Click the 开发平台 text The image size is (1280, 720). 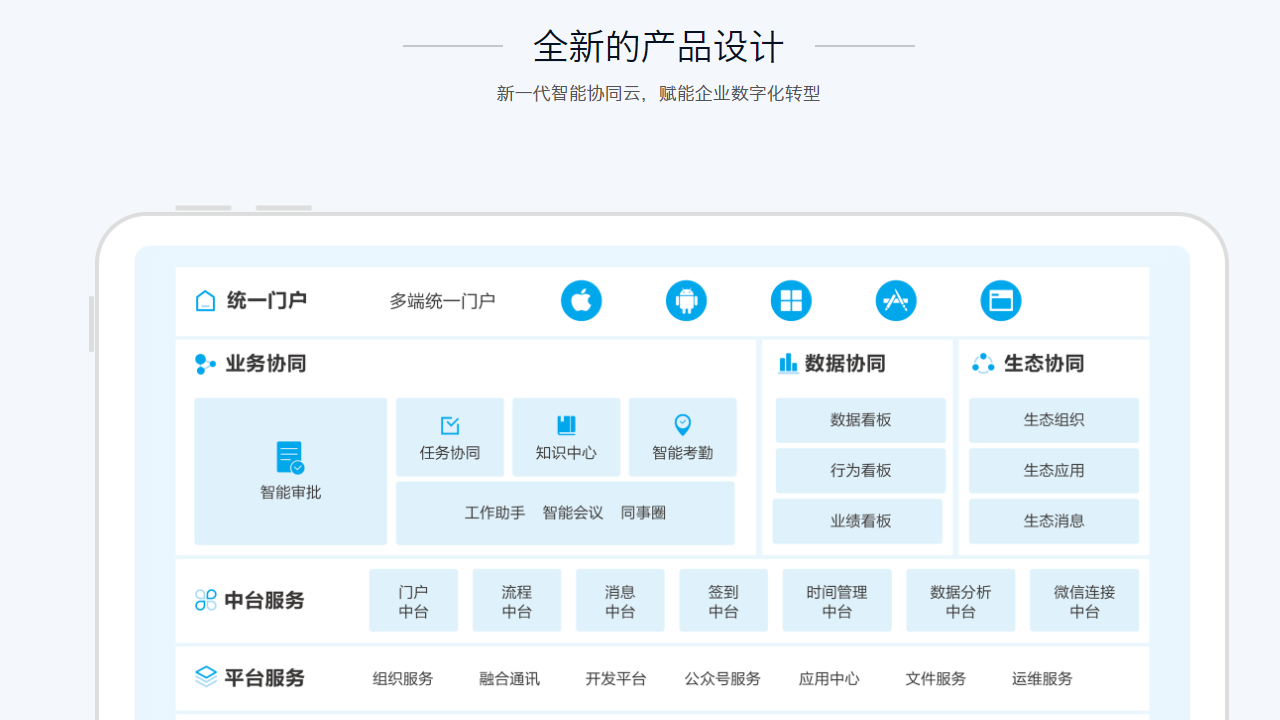tap(616, 679)
